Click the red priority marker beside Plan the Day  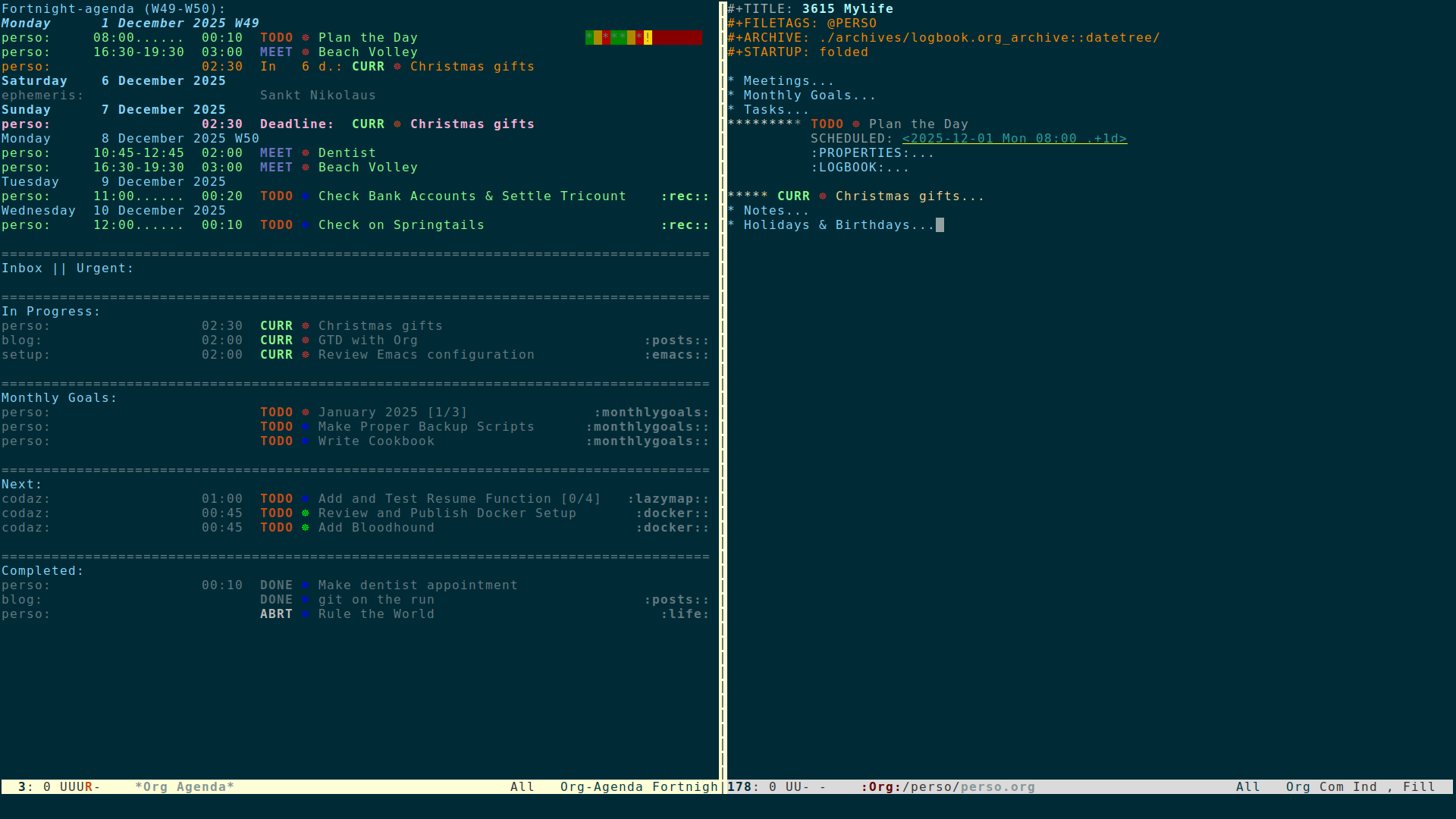(306, 38)
